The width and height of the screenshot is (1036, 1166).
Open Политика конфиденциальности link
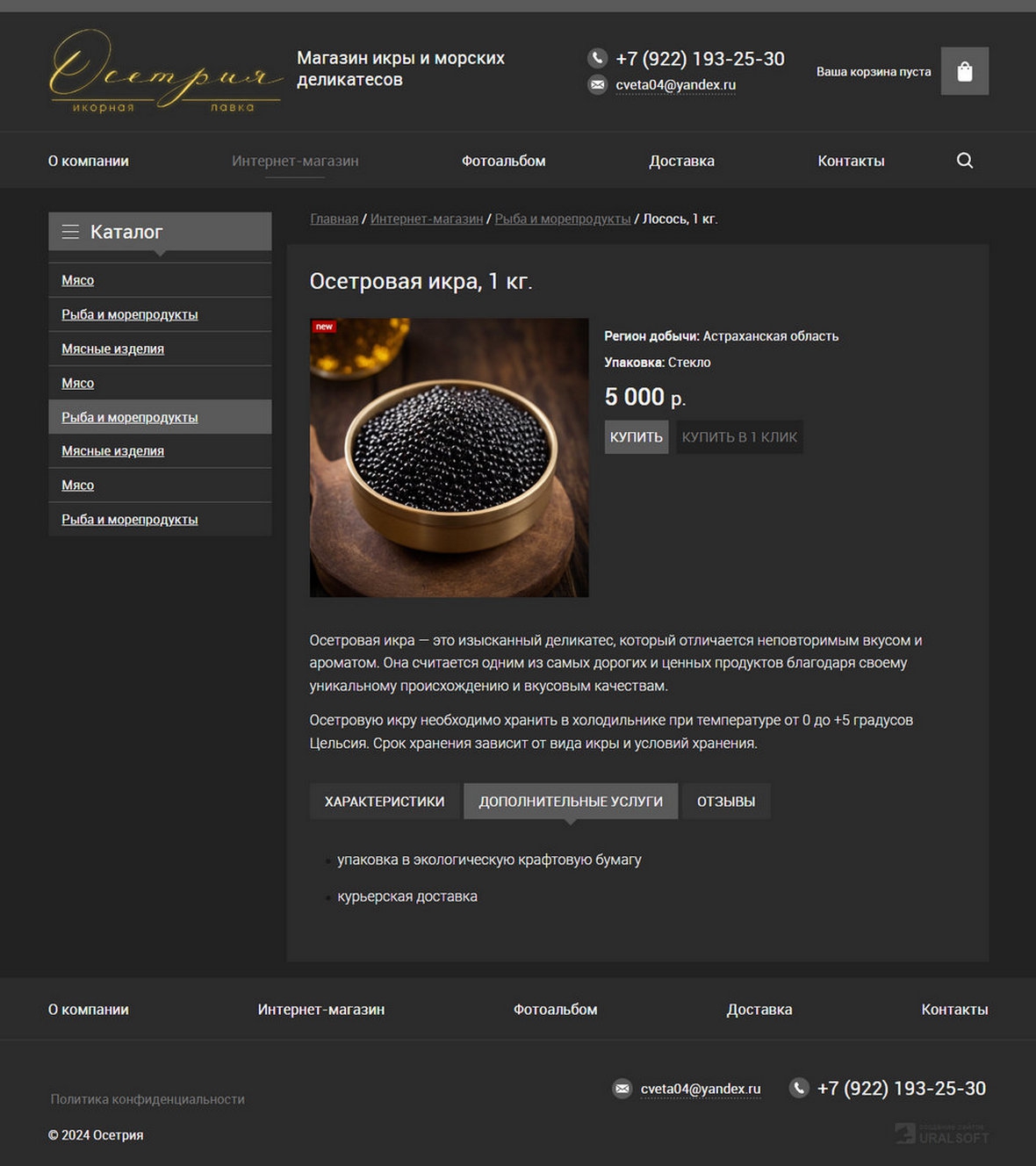pyautogui.click(x=147, y=1099)
